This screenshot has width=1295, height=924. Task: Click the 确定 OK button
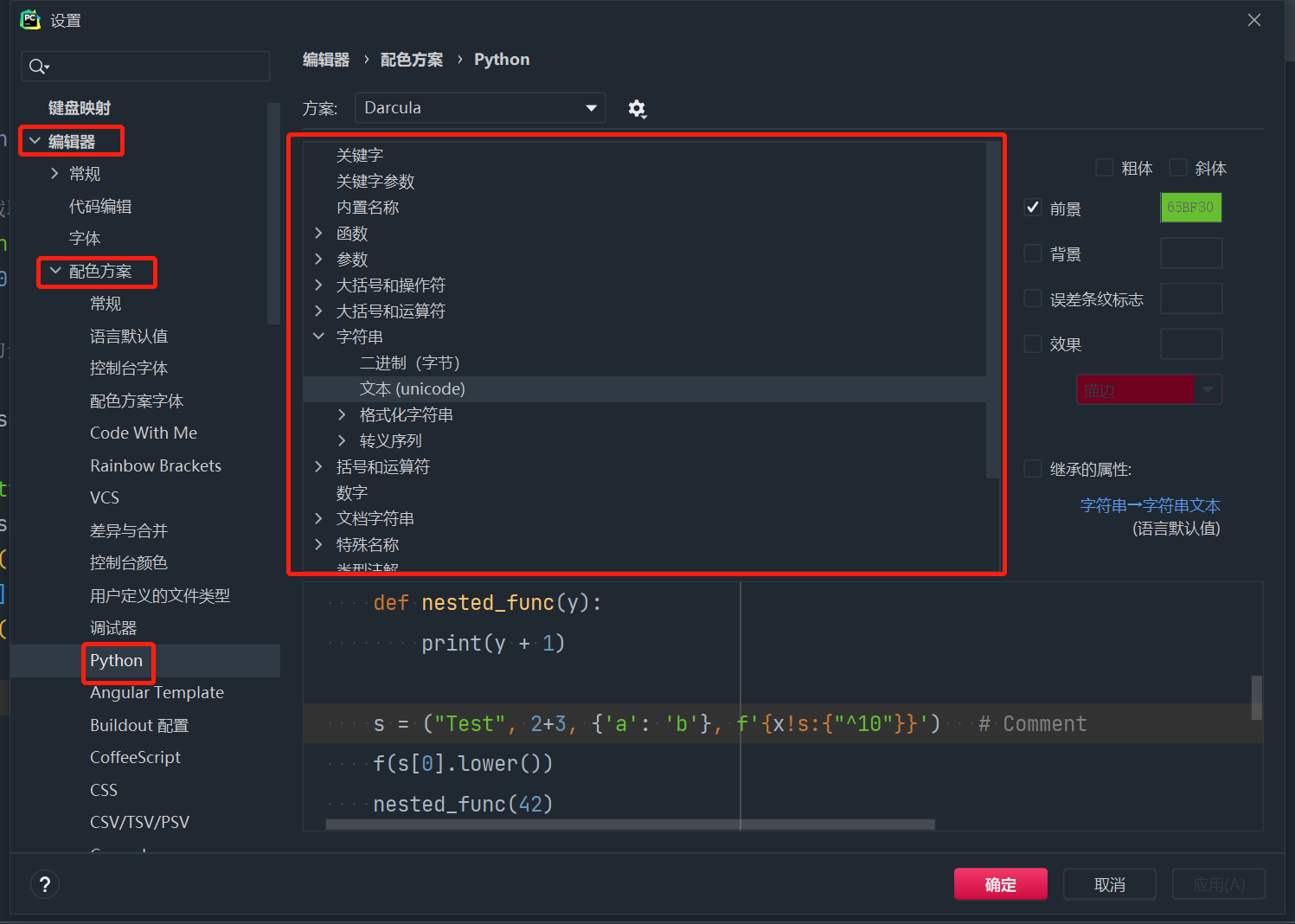pyautogui.click(x=1001, y=884)
